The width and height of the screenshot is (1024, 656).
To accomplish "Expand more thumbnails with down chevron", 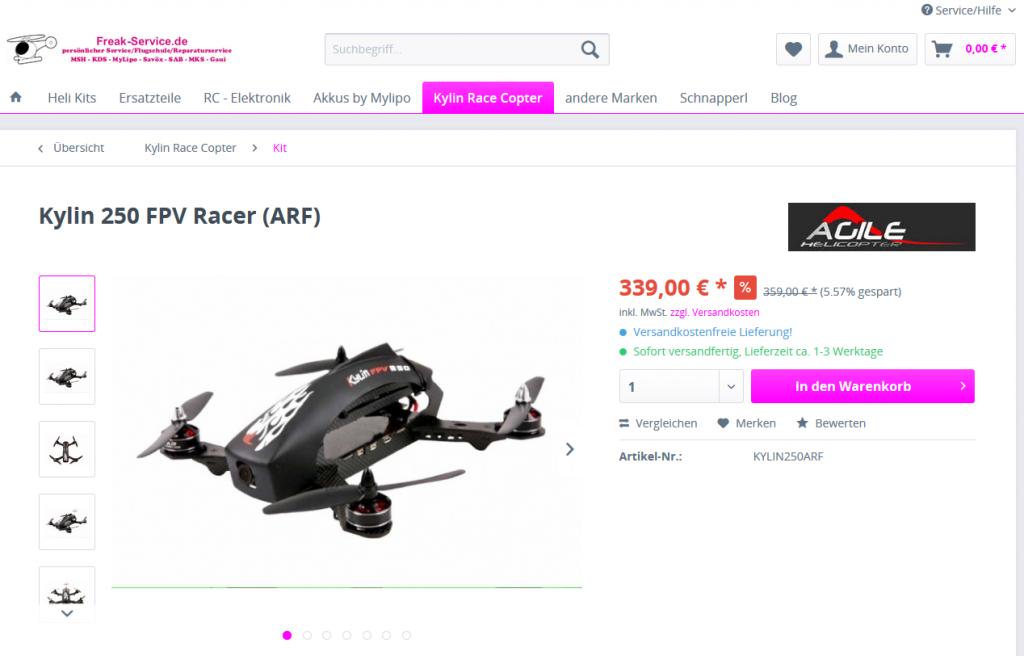I will pyautogui.click(x=67, y=614).
